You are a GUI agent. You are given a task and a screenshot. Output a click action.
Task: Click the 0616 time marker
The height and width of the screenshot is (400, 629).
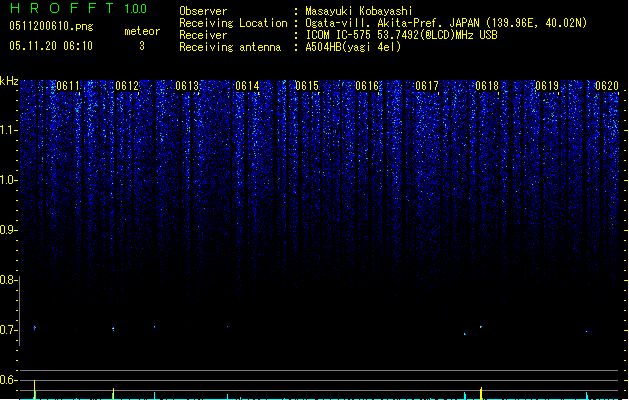[367, 86]
